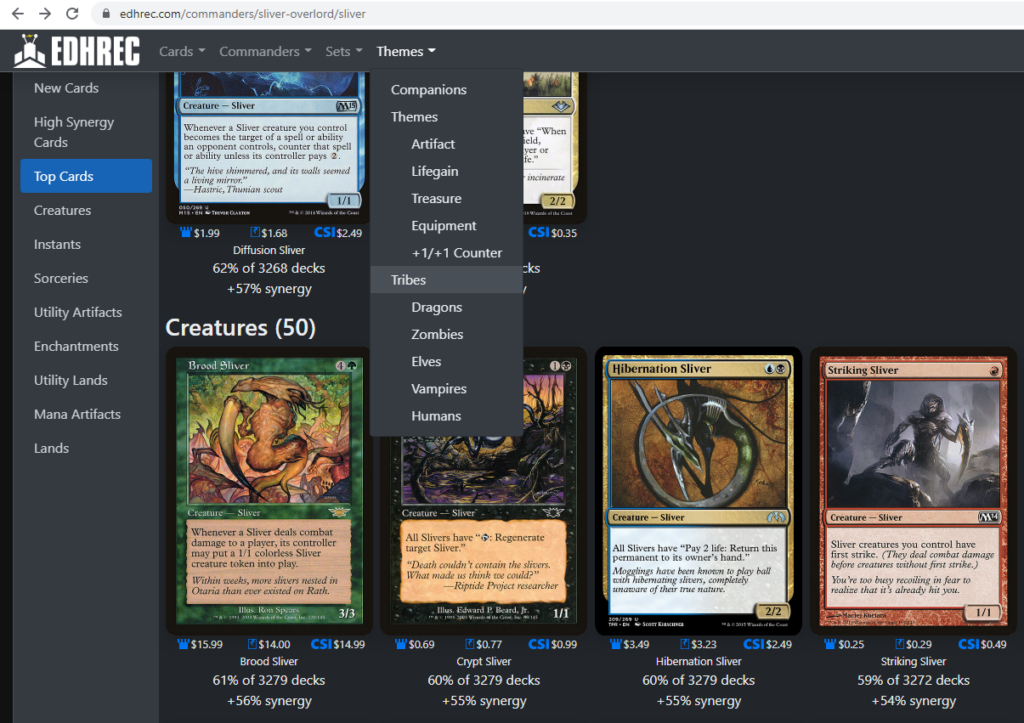Click the Top Cards sidebar button
Screen dimensions: 1024x723
(x=86, y=176)
